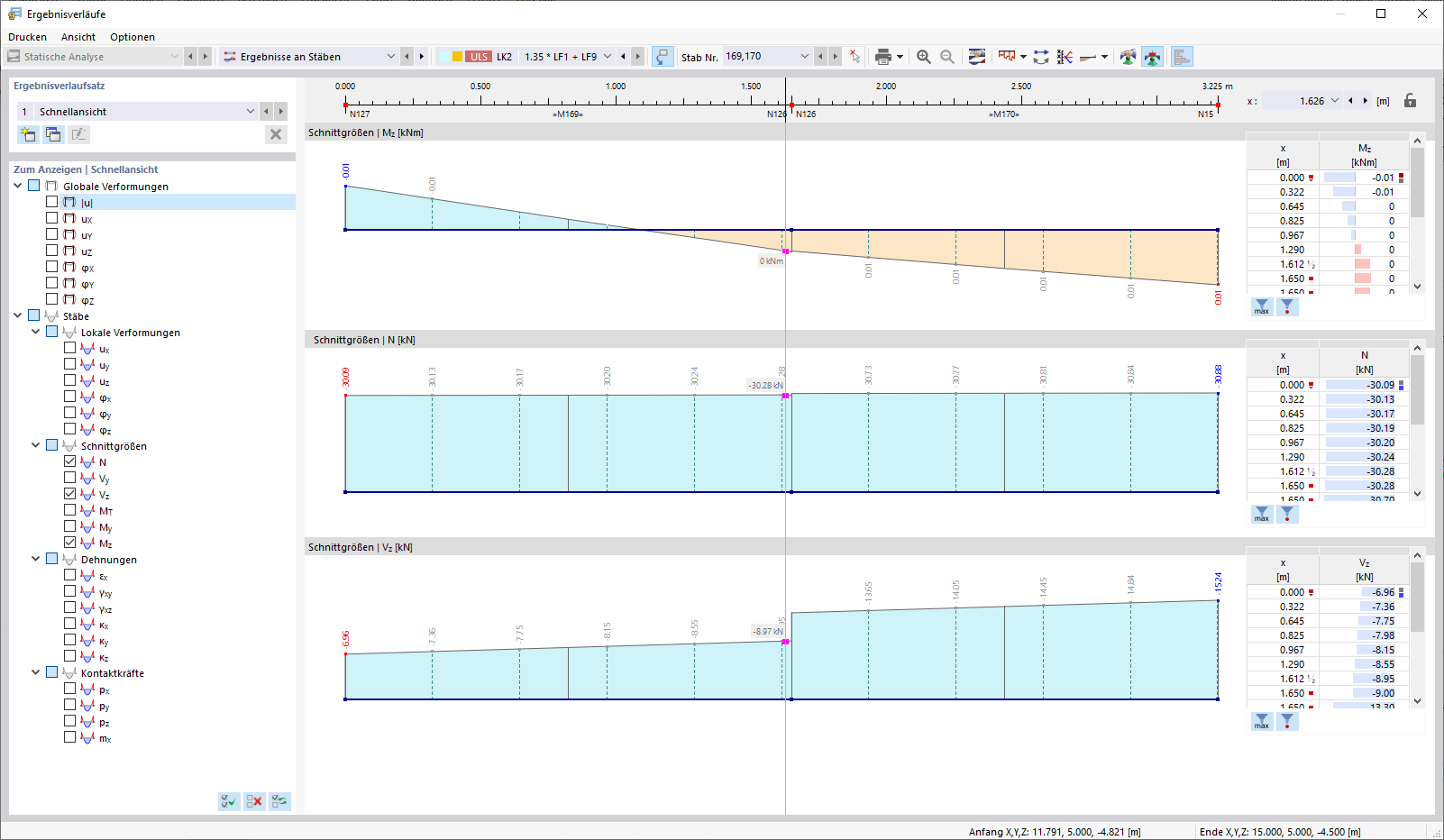Click the N value -30.09 in table

[x=1364, y=385]
